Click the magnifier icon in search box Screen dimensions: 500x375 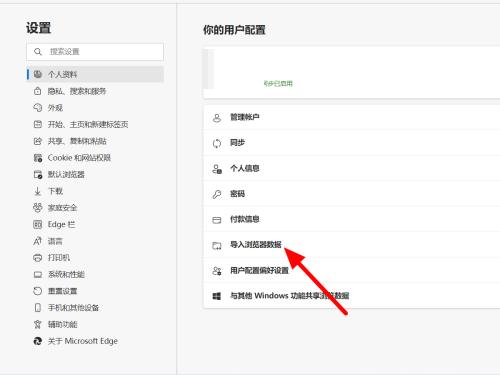38,52
